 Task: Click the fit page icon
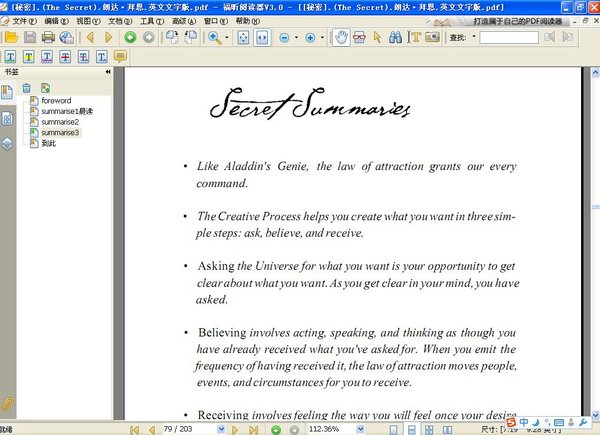243,37
